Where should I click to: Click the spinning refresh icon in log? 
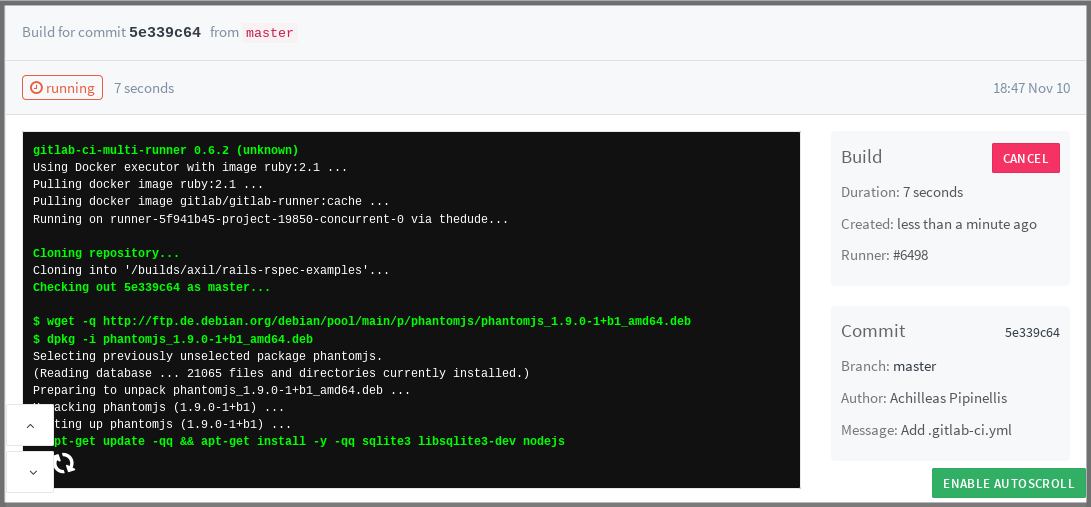pos(64,462)
